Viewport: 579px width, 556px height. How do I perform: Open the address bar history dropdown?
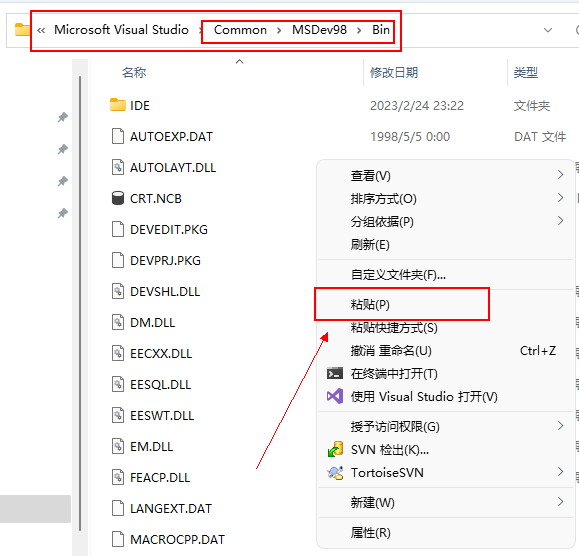click(548, 30)
